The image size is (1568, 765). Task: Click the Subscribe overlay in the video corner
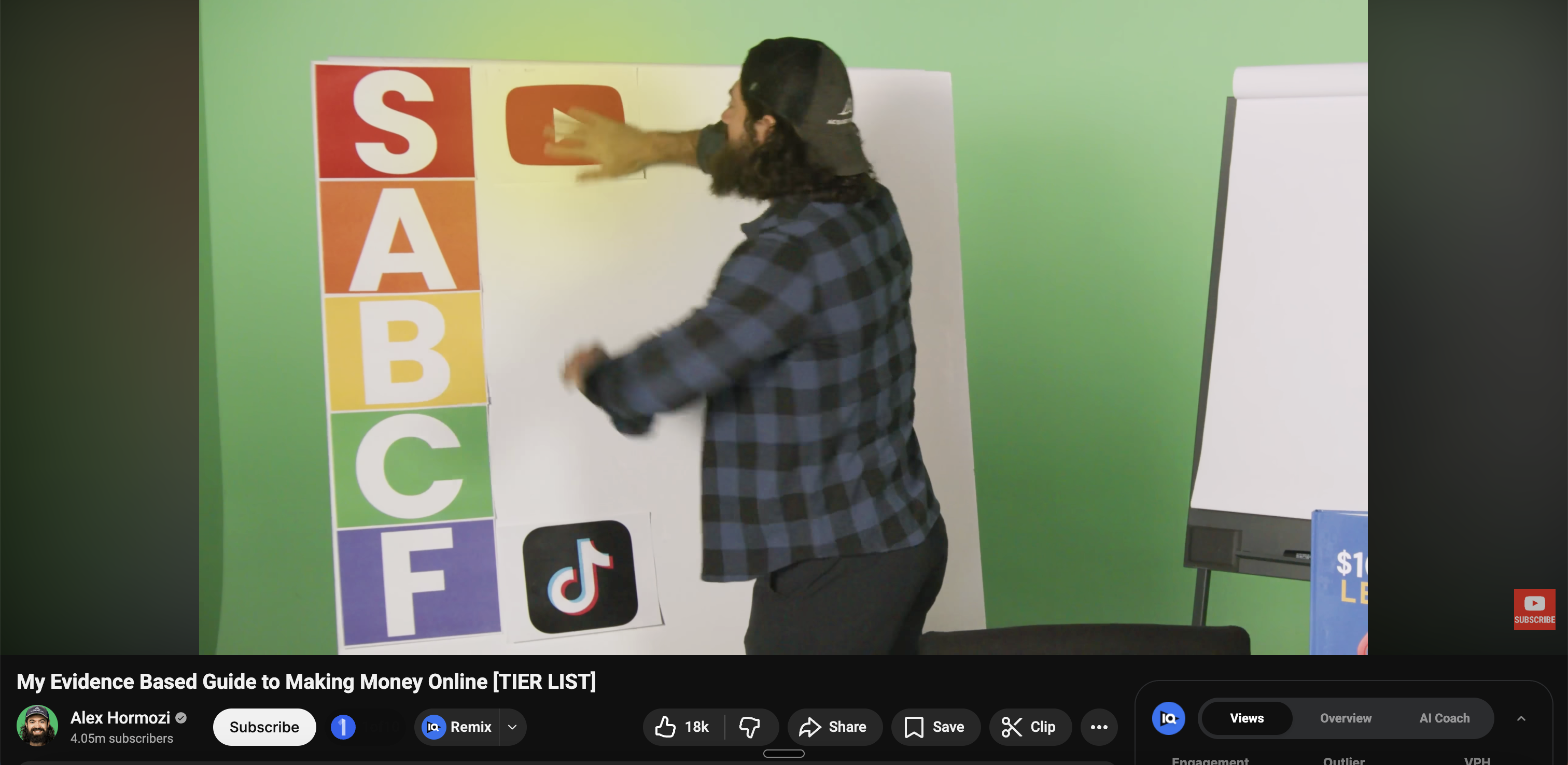(x=1534, y=609)
